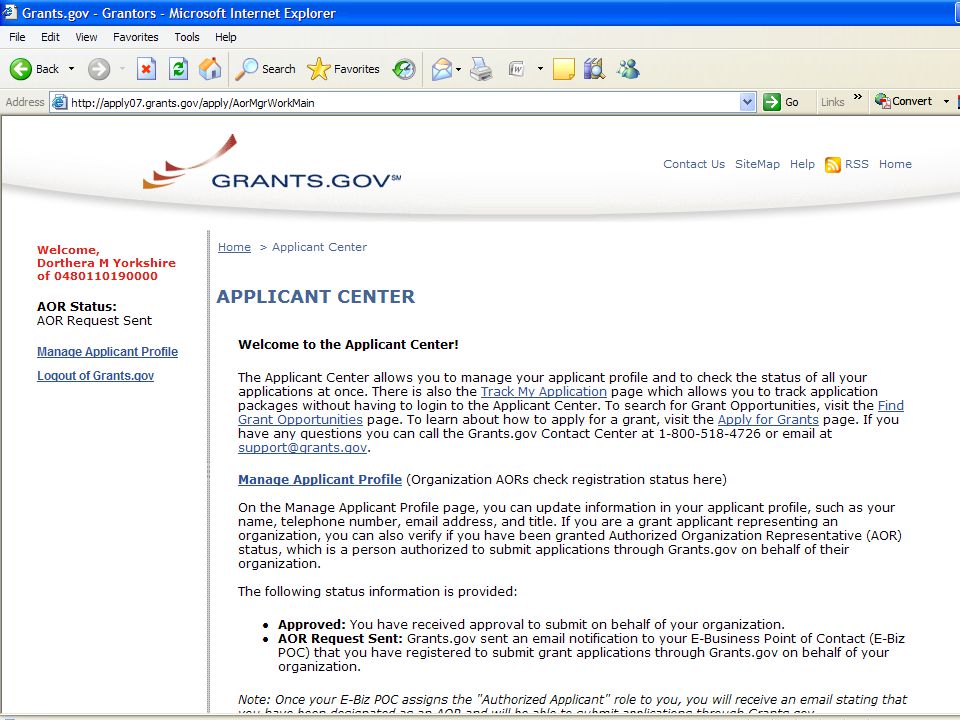This screenshot has width=960, height=720.
Task: Open the Favorites menu
Action: pyautogui.click(x=135, y=37)
